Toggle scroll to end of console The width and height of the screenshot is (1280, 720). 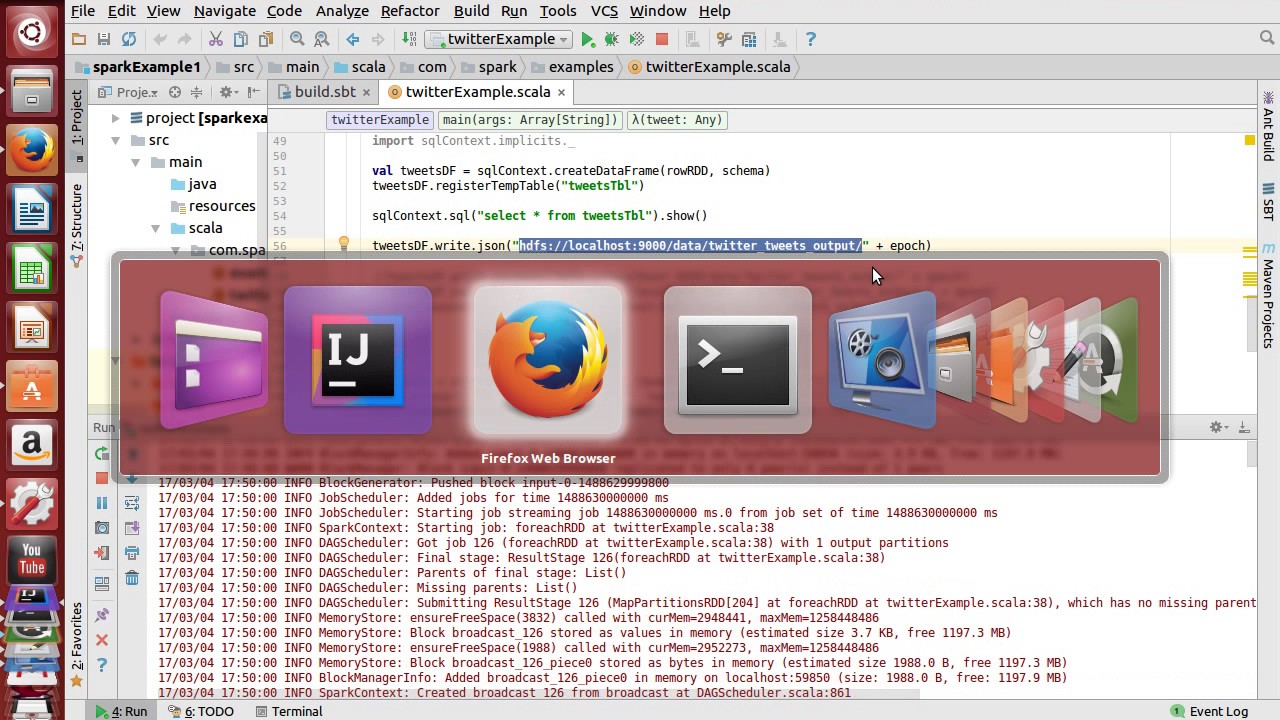click(x=132, y=528)
